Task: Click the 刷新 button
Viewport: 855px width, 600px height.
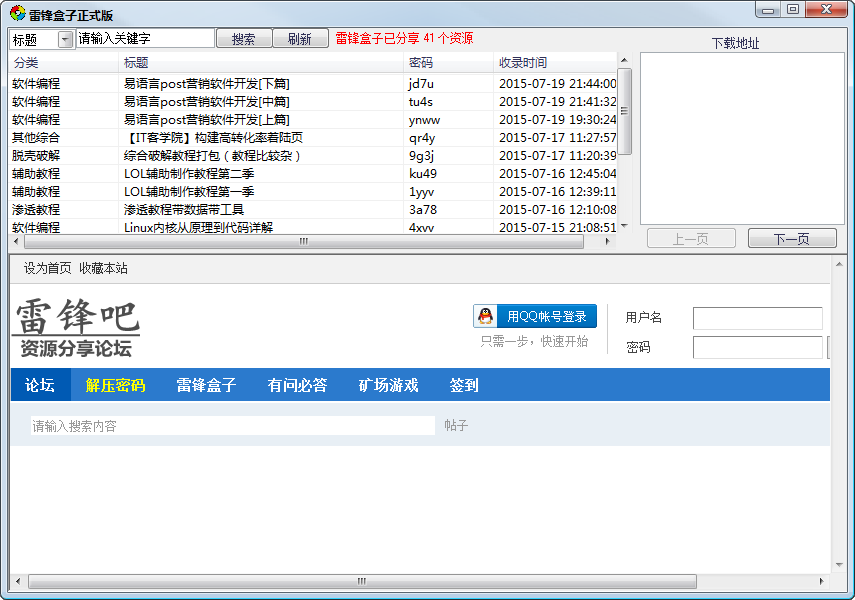Action: [x=300, y=39]
